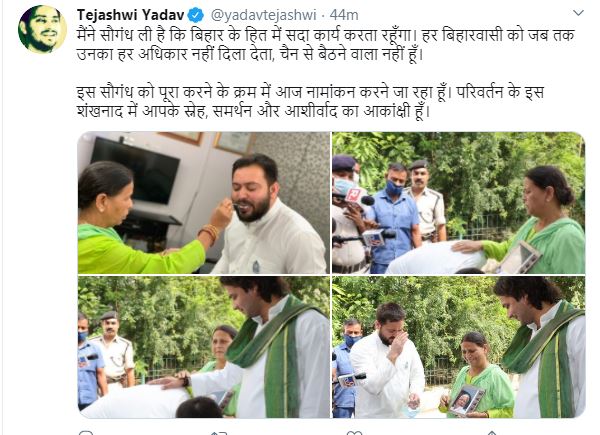Open Tejashwi Yadav's profile avatar
This screenshot has height=435, width=600.
point(42,29)
